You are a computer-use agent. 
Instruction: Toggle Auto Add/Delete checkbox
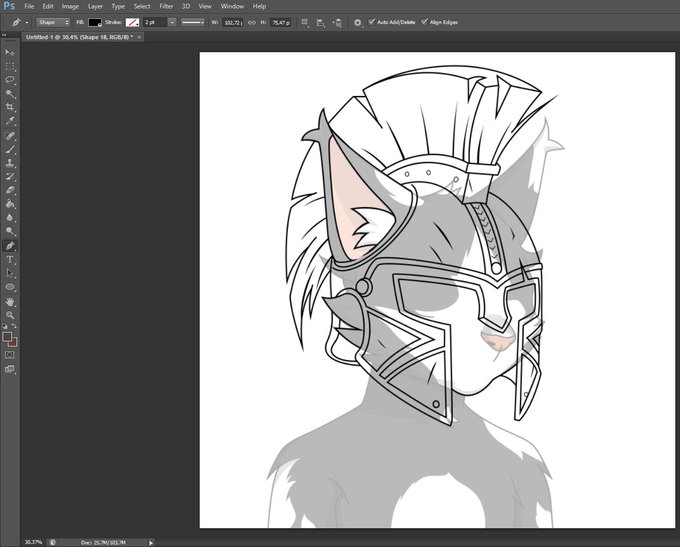(372, 22)
